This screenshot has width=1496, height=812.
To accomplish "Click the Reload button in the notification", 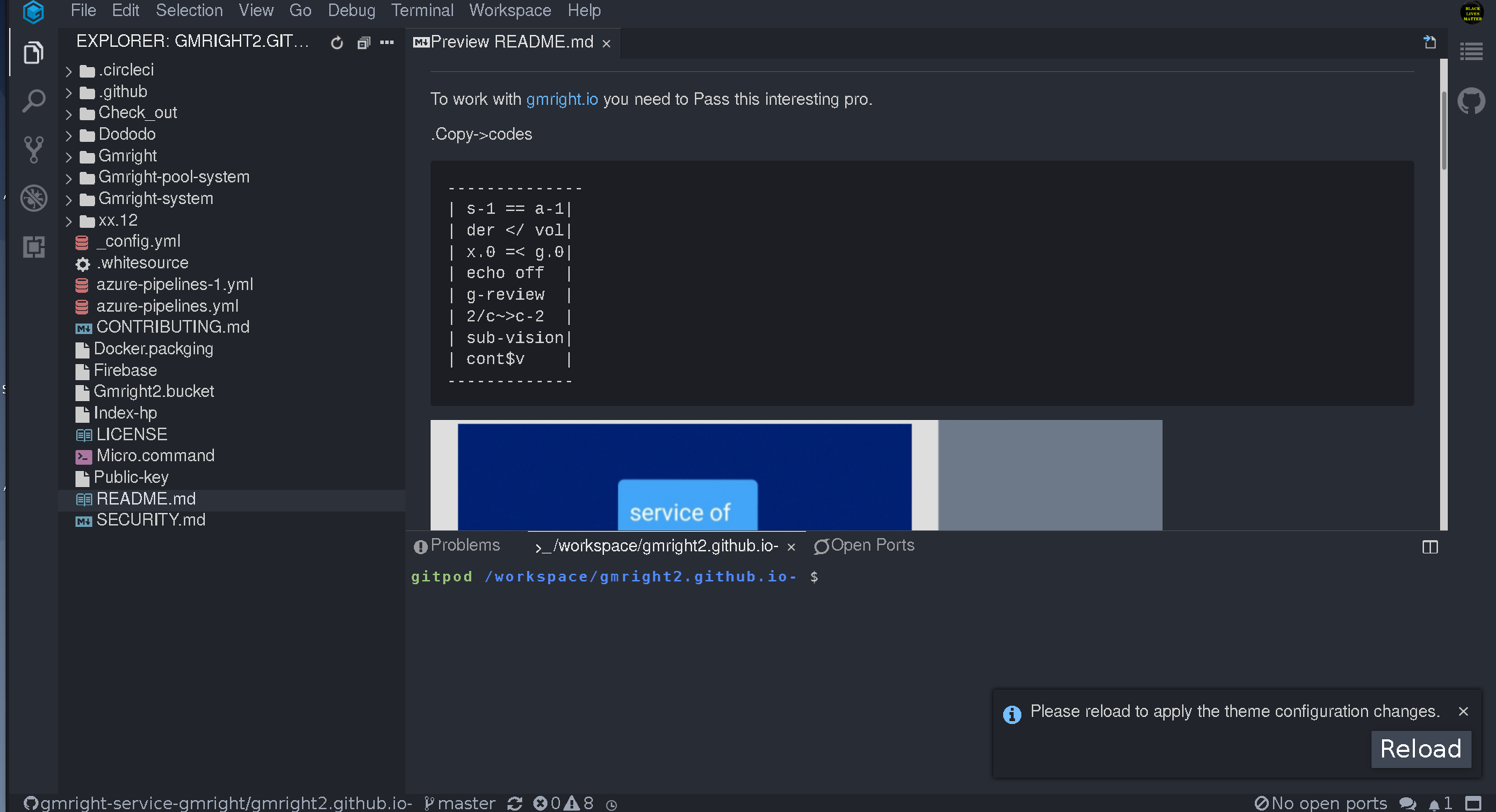I will coord(1421,748).
